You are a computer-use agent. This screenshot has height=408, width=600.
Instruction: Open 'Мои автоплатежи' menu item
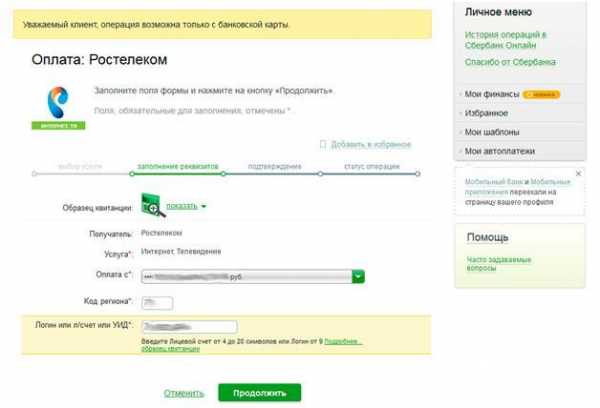[x=500, y=151]
